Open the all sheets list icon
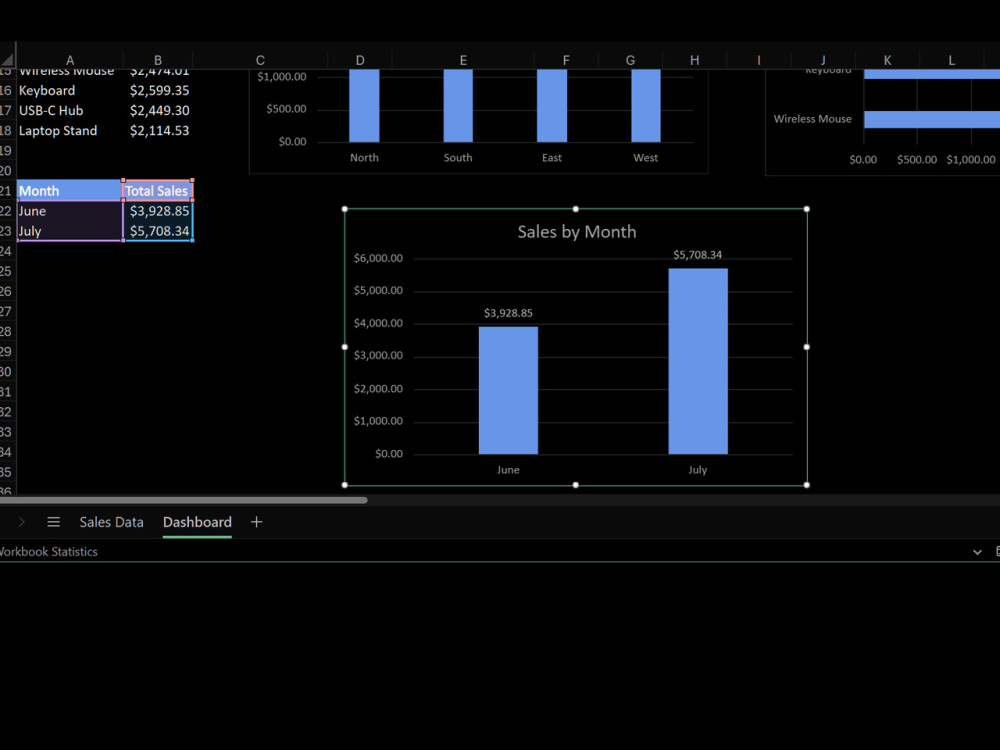 54,522
